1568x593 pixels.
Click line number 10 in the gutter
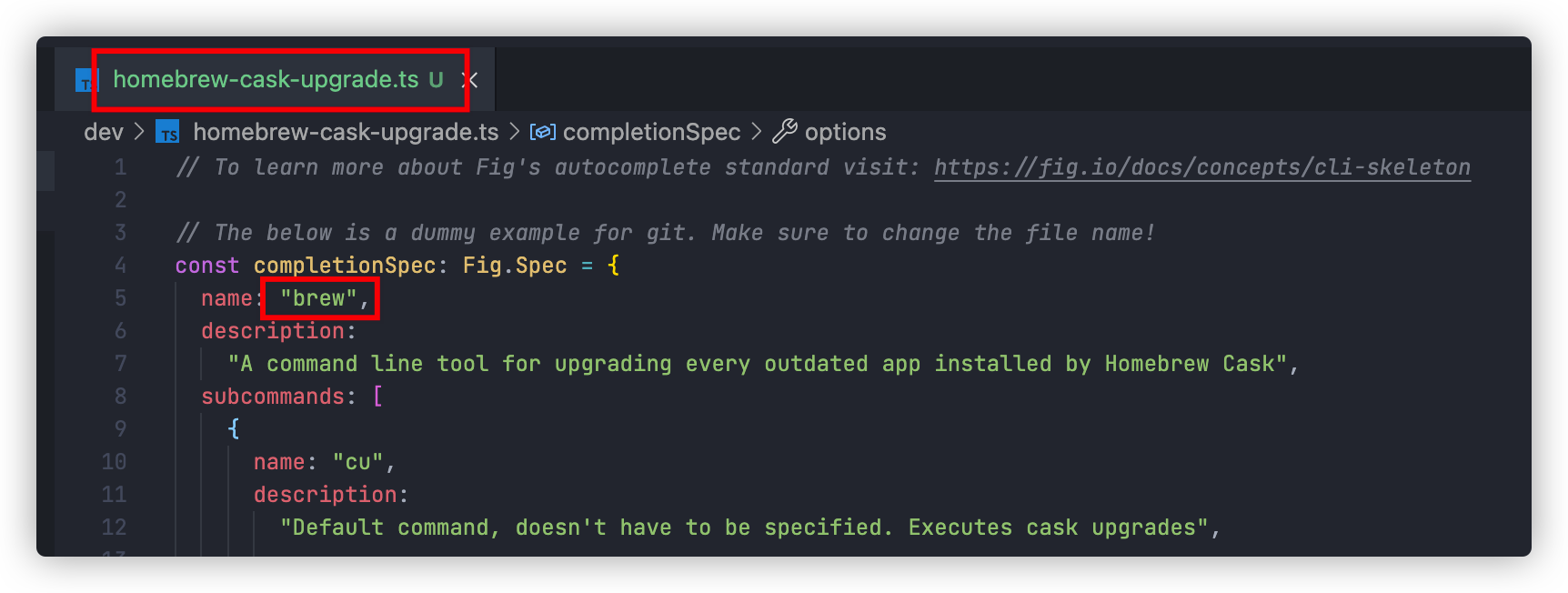115,461
